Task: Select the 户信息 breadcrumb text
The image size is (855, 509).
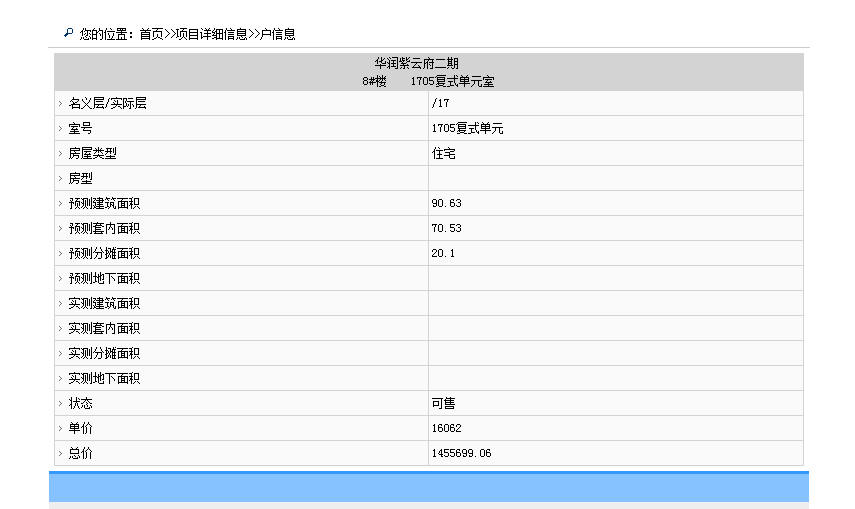Action: point(278,34)
